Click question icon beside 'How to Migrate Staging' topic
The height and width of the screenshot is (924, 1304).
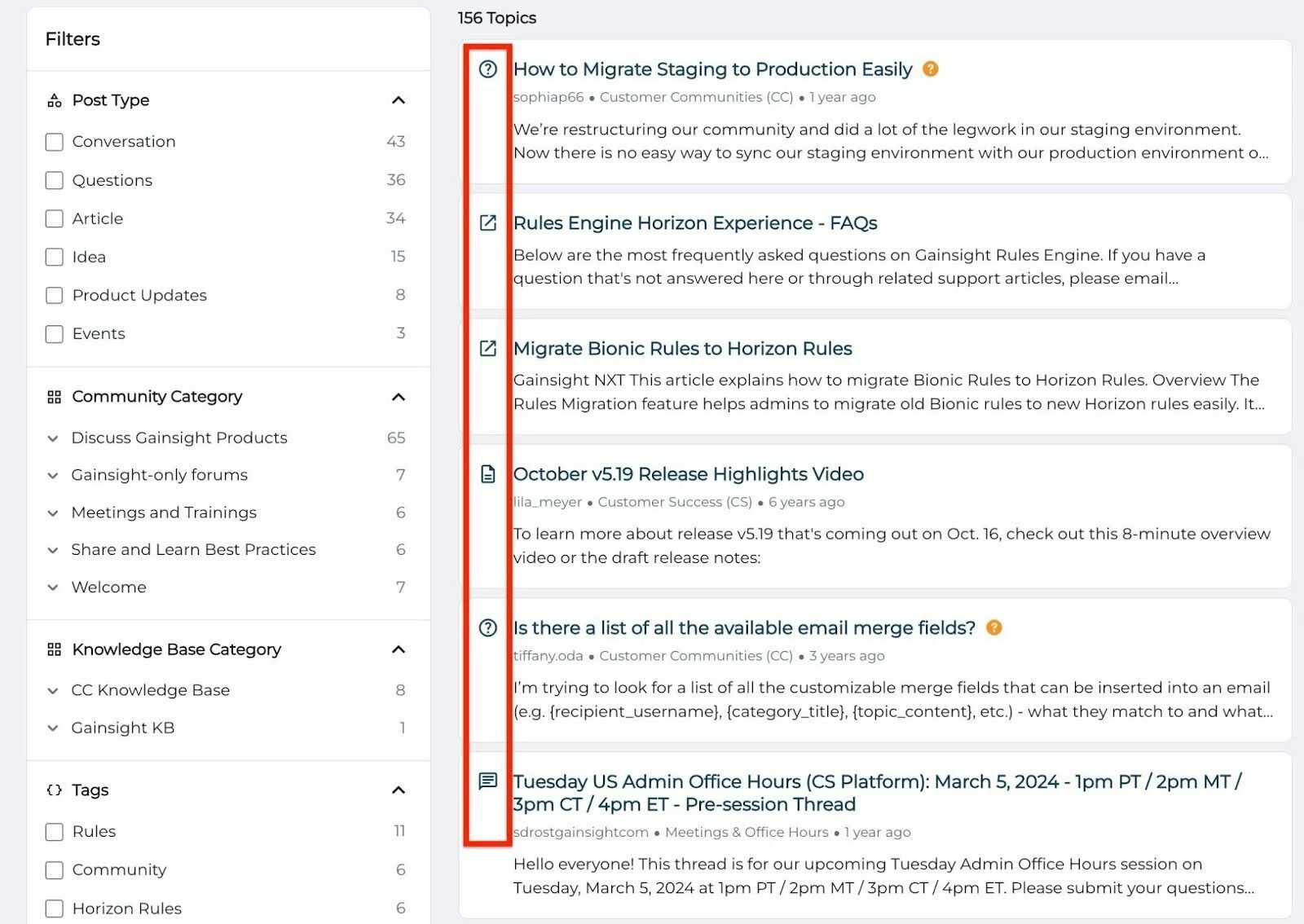coord(487,69)
